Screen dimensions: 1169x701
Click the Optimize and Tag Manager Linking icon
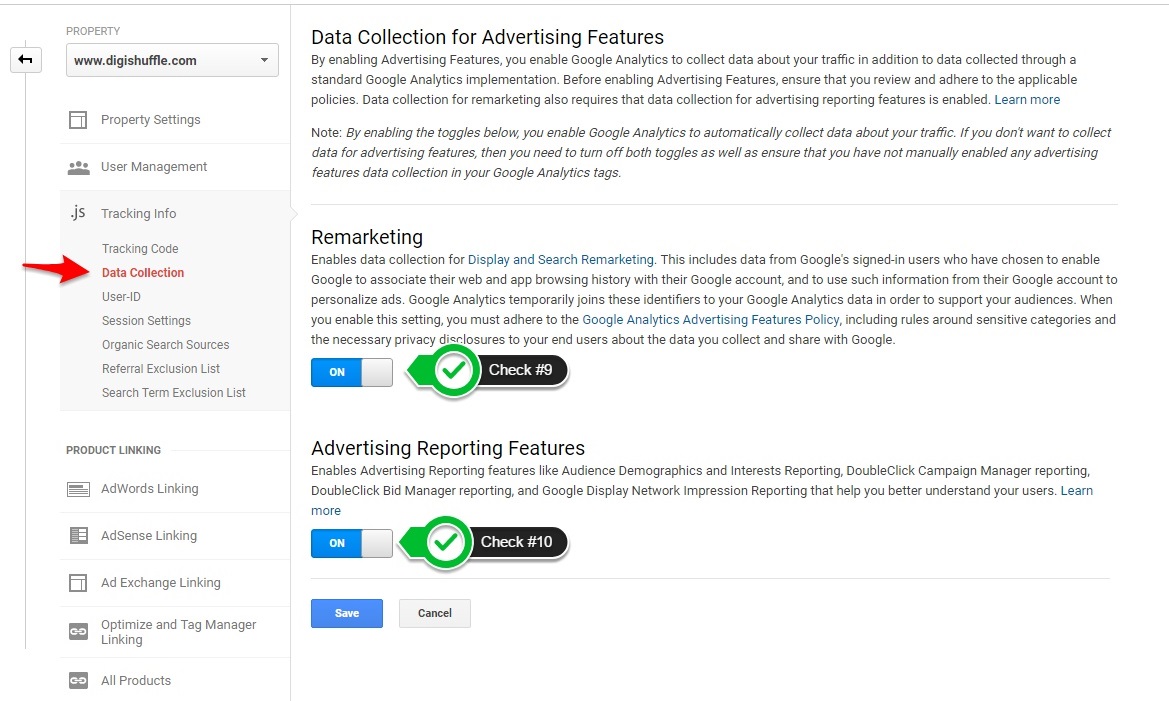79,631
